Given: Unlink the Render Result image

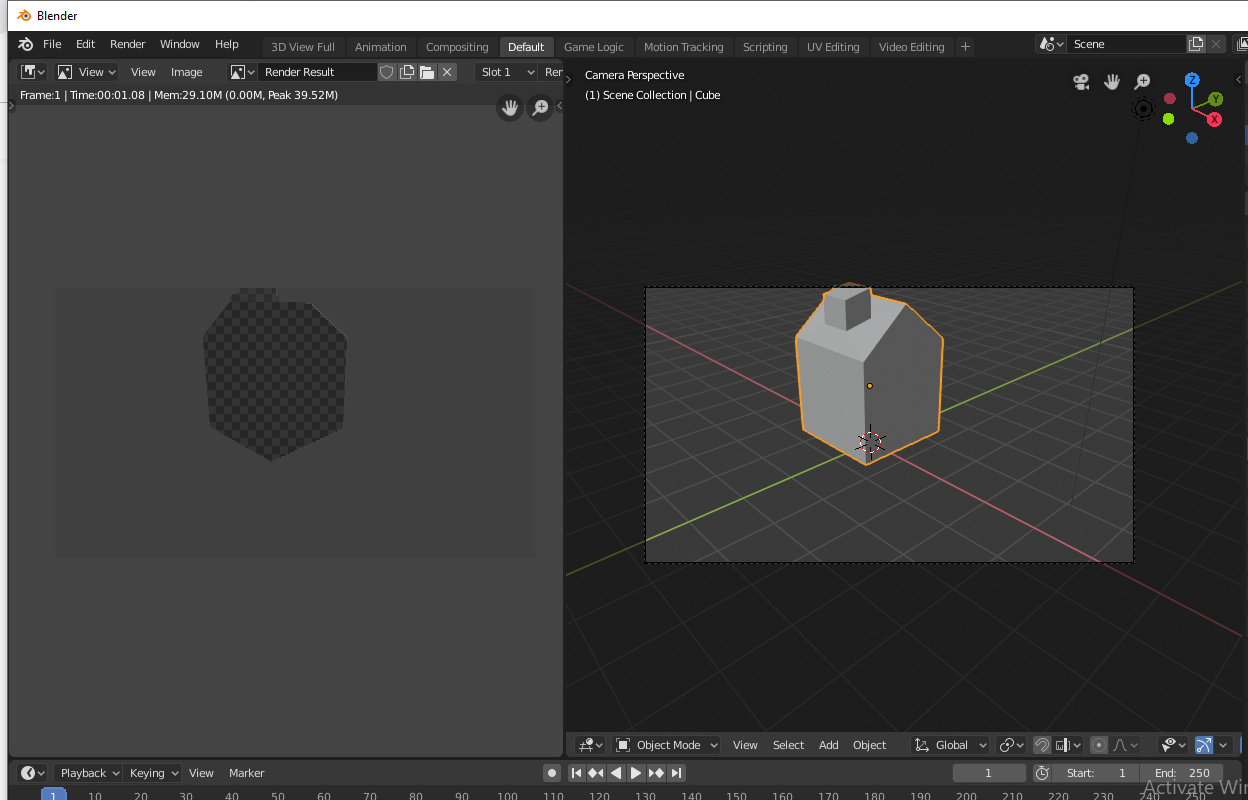Looking at the screenshot, I should click(x=447, y=72).
